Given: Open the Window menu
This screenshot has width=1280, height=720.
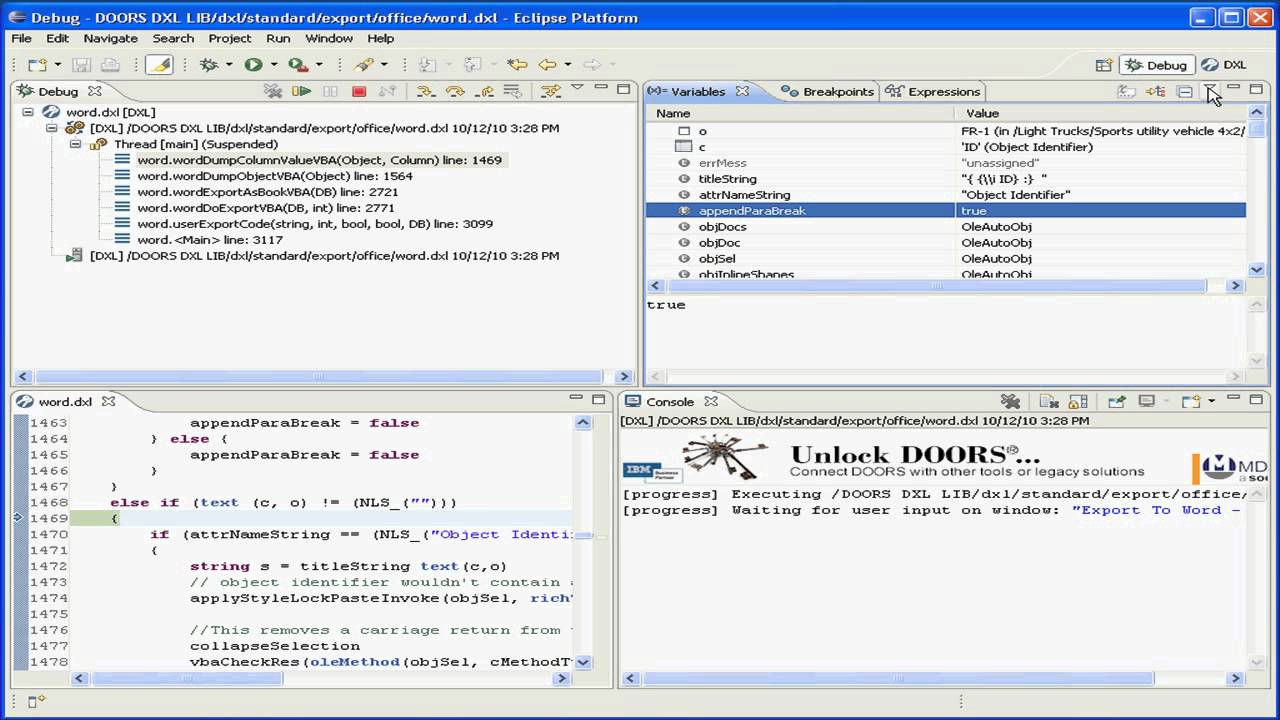Looking at the screenshot, I should (x=328, y=38).
